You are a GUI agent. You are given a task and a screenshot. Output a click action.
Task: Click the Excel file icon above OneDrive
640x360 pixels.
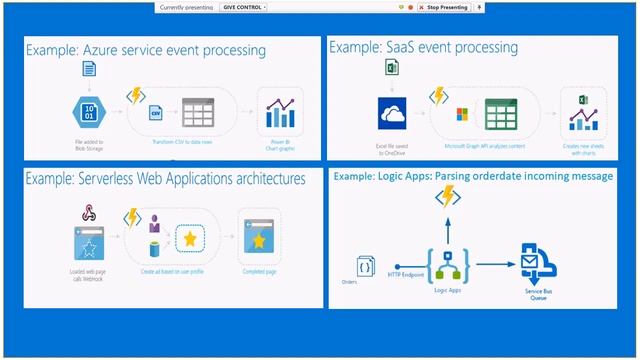click(x=392, y=67)
